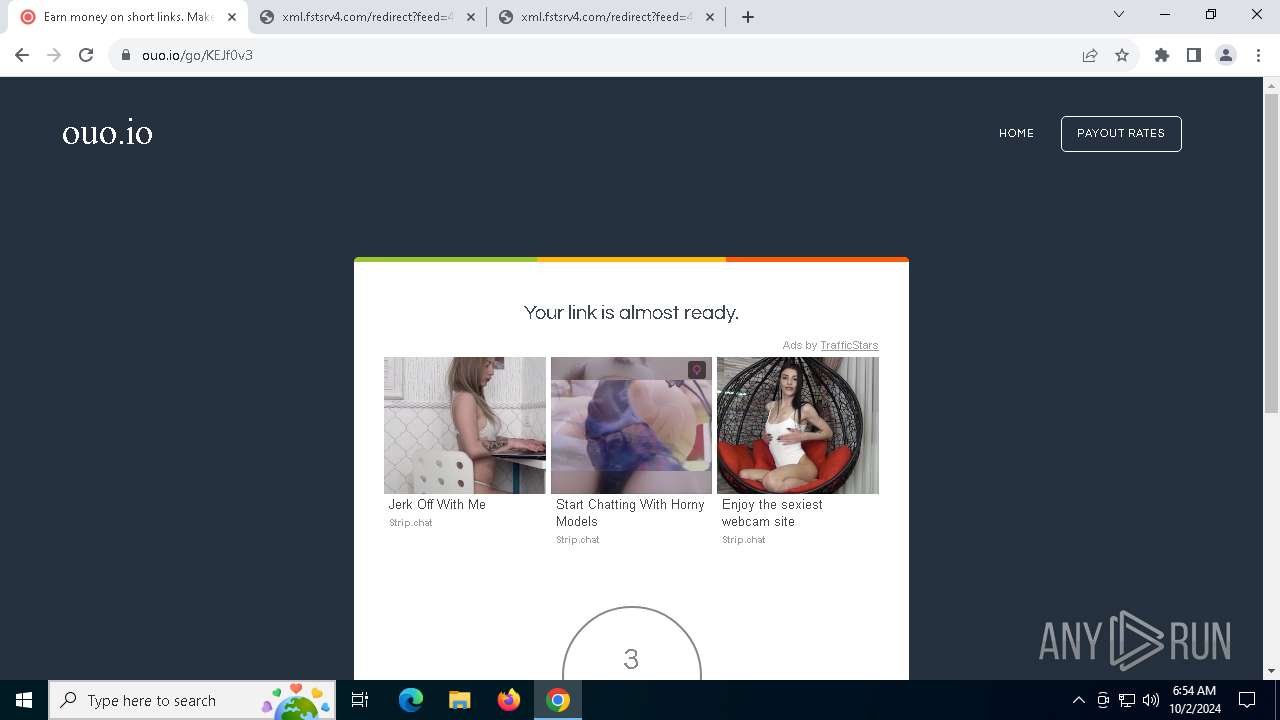
Task: Click the scrollbar down arrow
Action: [x=1271, y=671]
